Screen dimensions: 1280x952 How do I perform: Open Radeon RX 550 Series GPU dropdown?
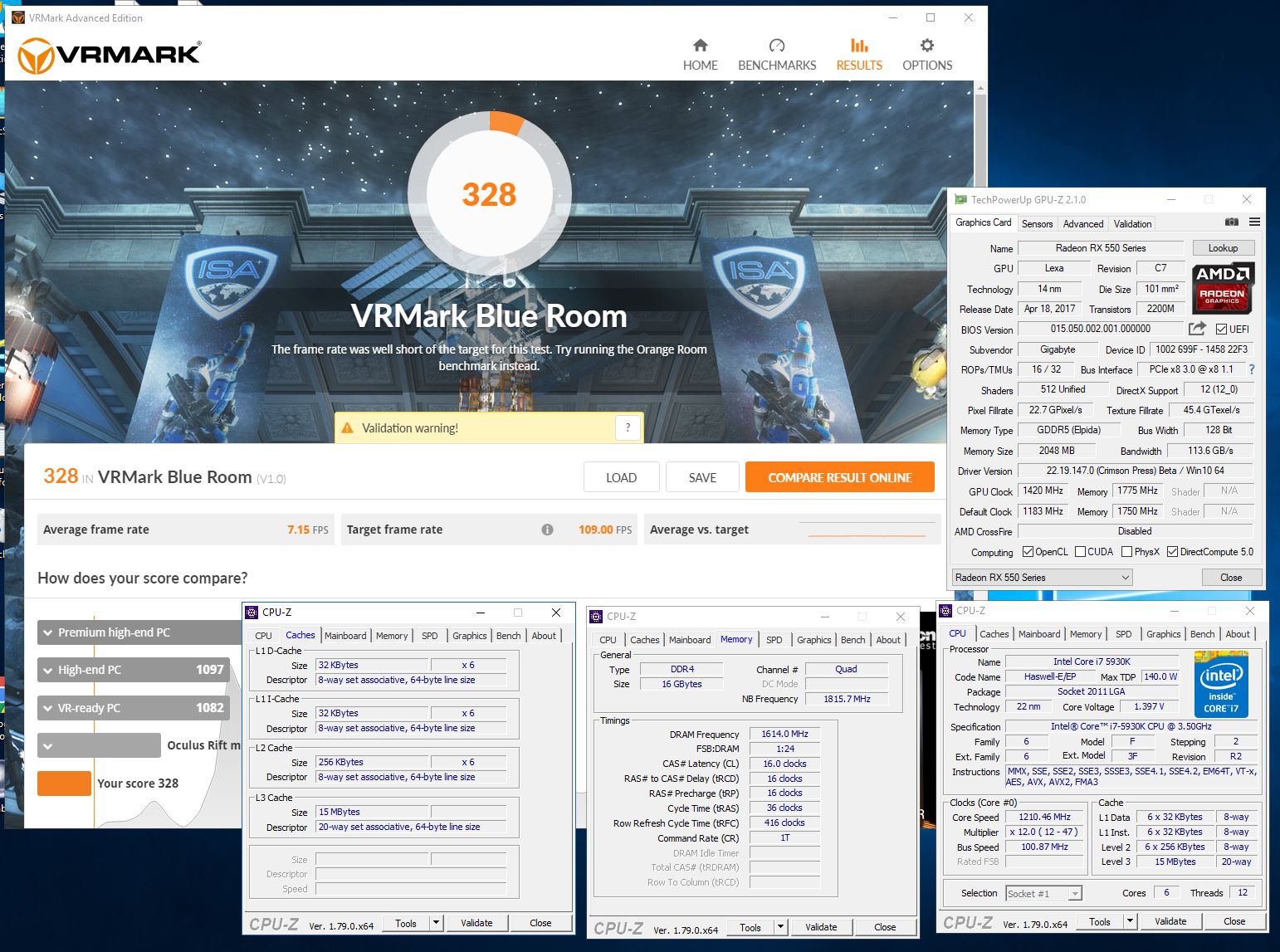tap(1042, 578)
